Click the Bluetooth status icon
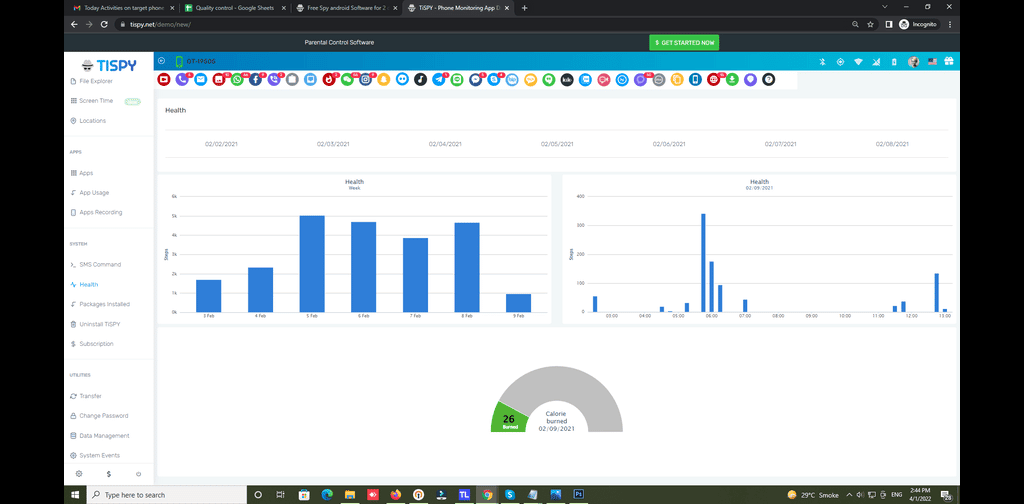1024x504 pixels. pyautogui.click(x=823, y=62)
